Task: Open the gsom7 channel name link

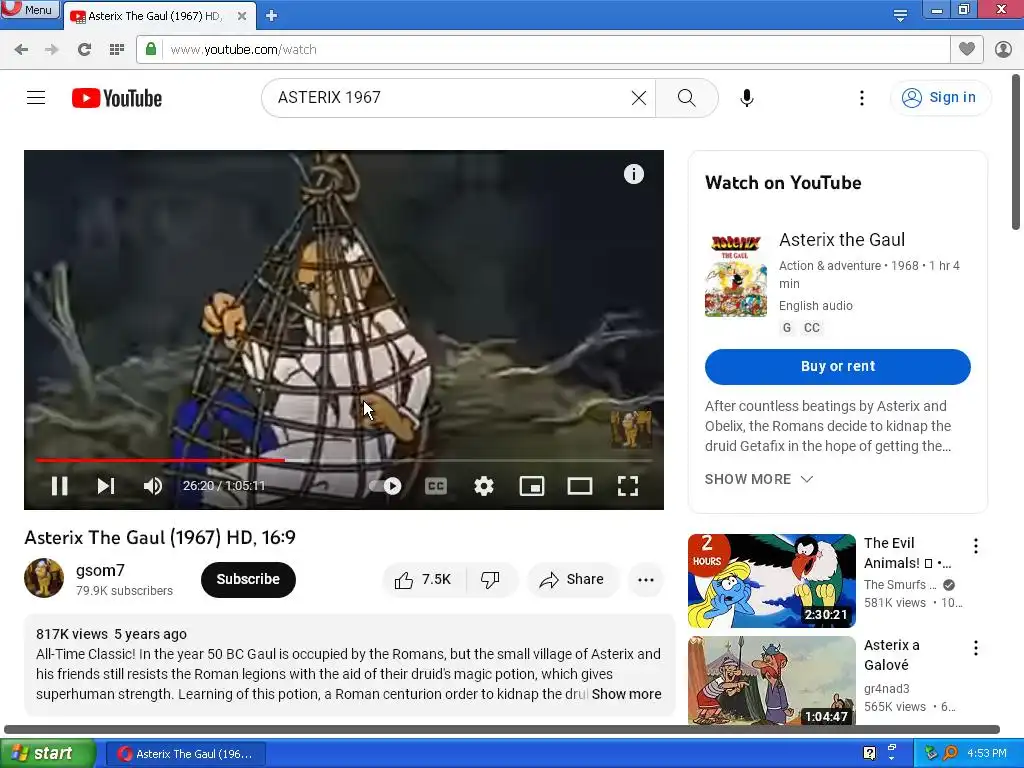Action: 100,570
